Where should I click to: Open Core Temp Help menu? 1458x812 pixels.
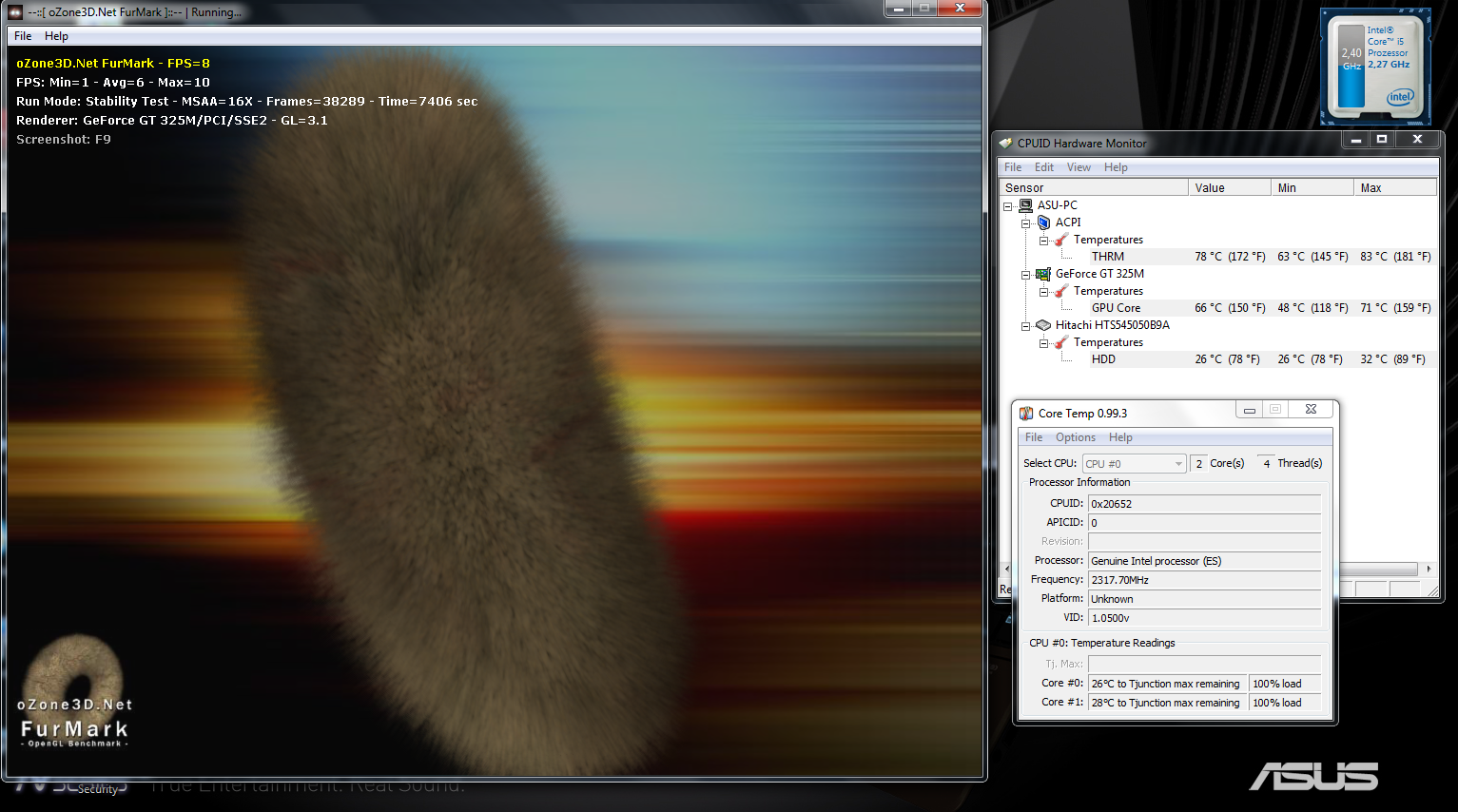[x=1120, y=437]
